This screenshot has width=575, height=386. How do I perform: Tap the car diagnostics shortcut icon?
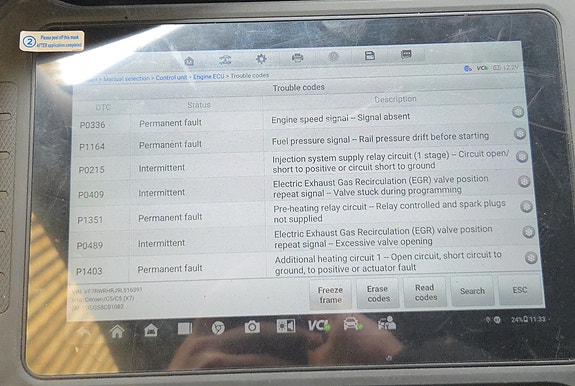point(352,324)
